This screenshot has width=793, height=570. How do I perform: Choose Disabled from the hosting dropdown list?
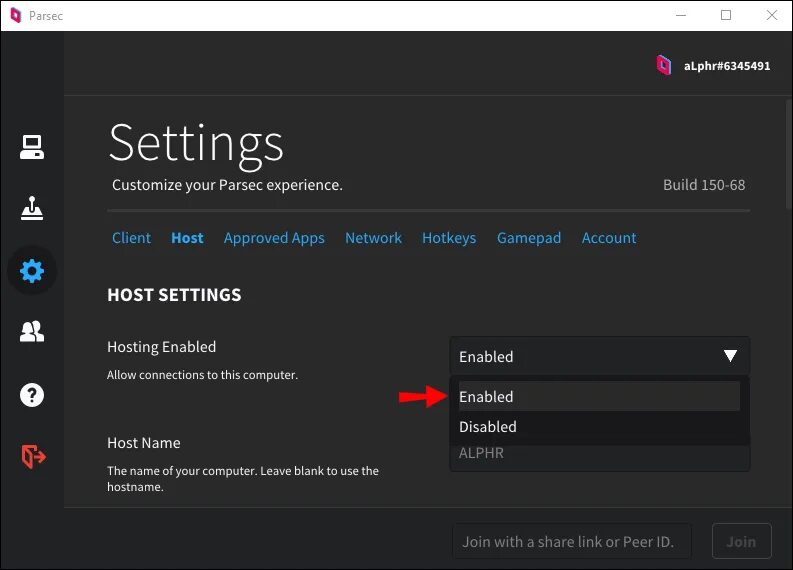(488, 427)
